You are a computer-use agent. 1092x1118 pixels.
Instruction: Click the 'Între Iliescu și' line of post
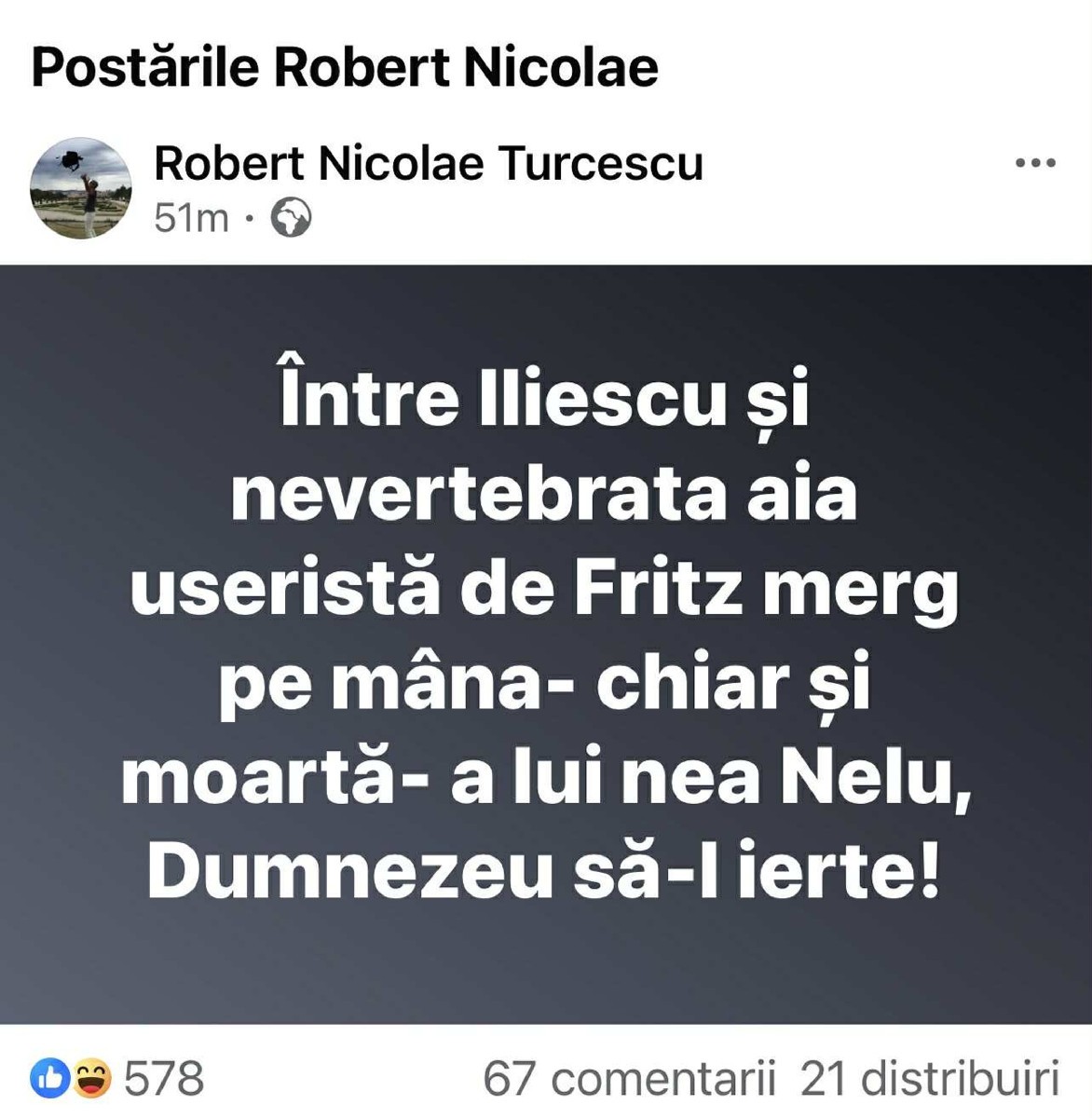pos(544,399)
